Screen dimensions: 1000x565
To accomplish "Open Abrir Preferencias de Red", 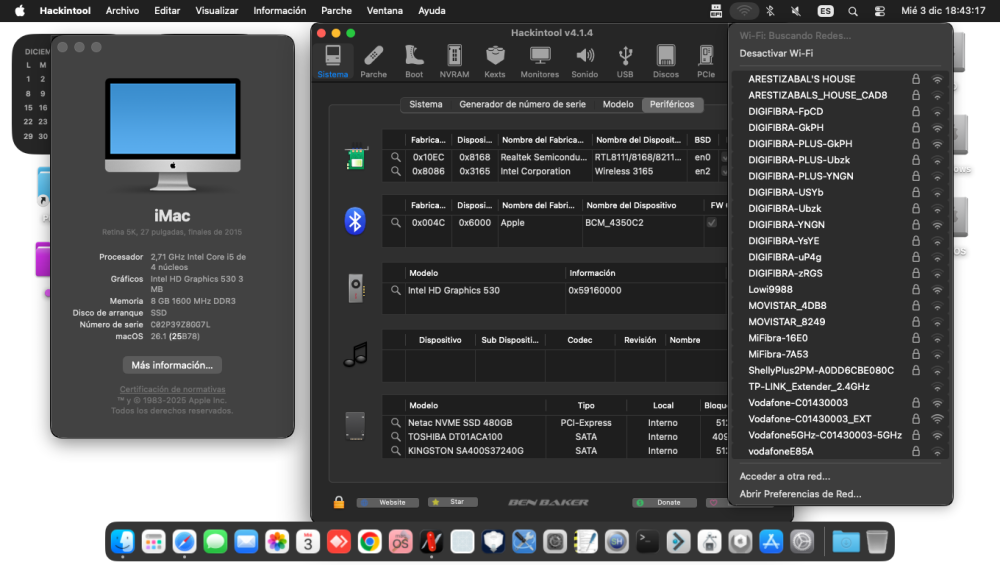I will click(x=800, y=494).
